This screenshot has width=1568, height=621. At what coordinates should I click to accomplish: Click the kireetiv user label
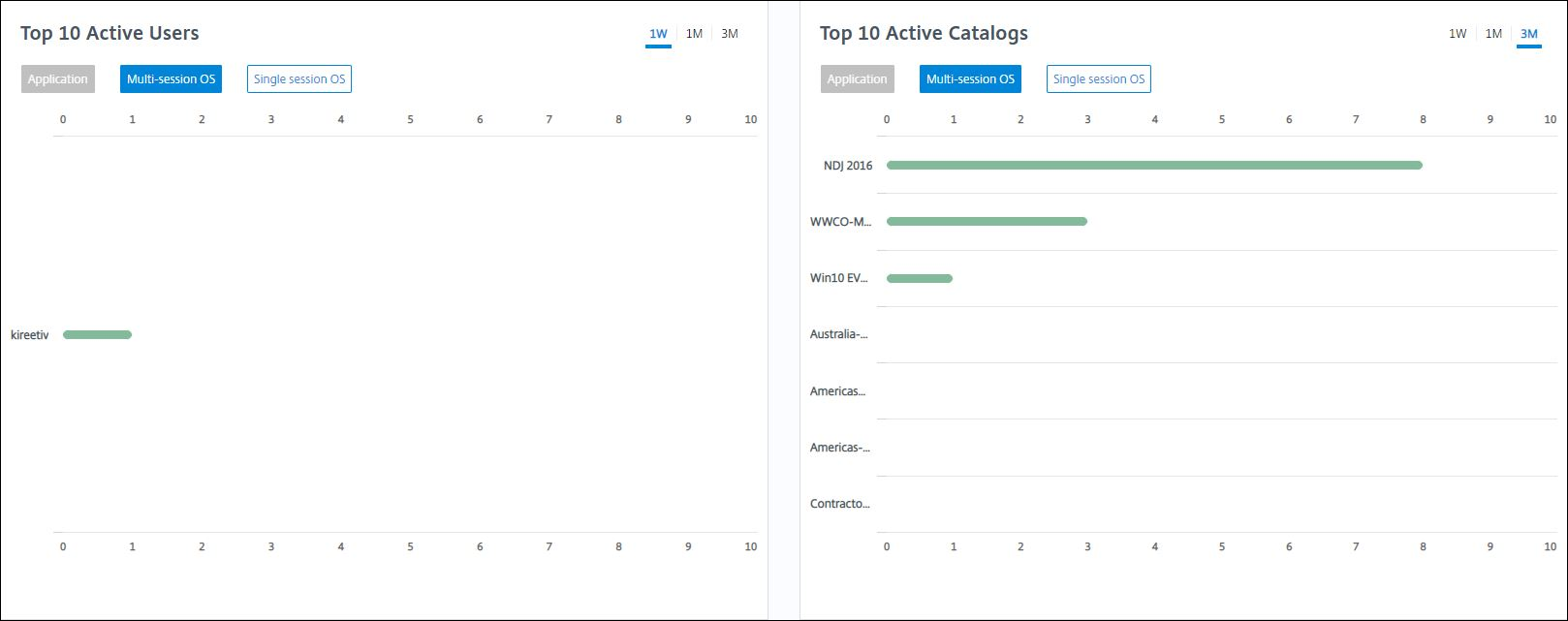pos(29,335)
